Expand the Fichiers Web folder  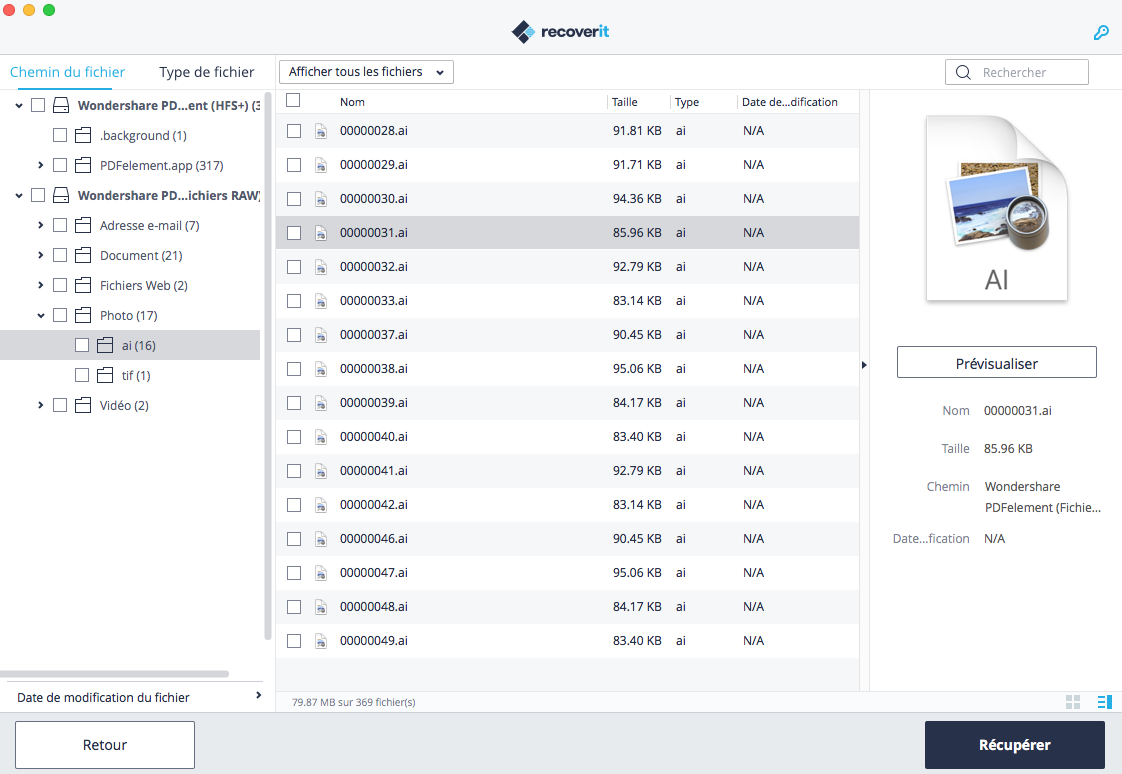(41, 285)
